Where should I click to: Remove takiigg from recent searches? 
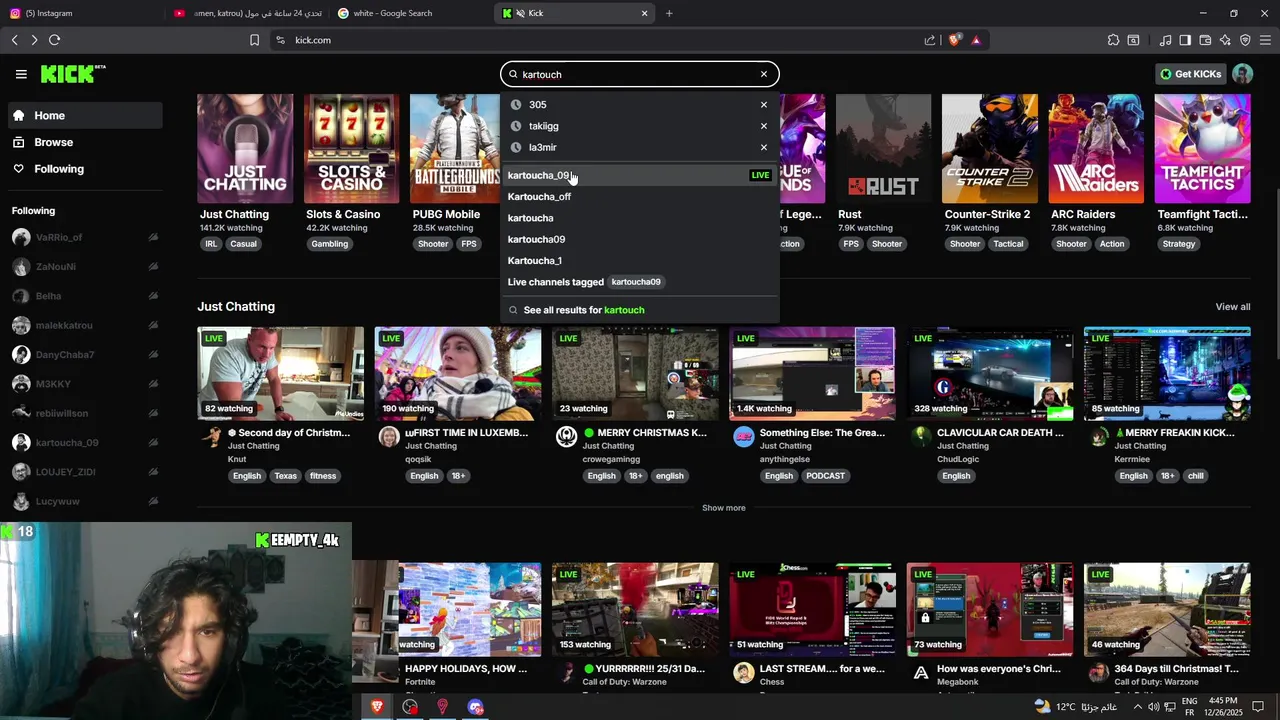763,126
